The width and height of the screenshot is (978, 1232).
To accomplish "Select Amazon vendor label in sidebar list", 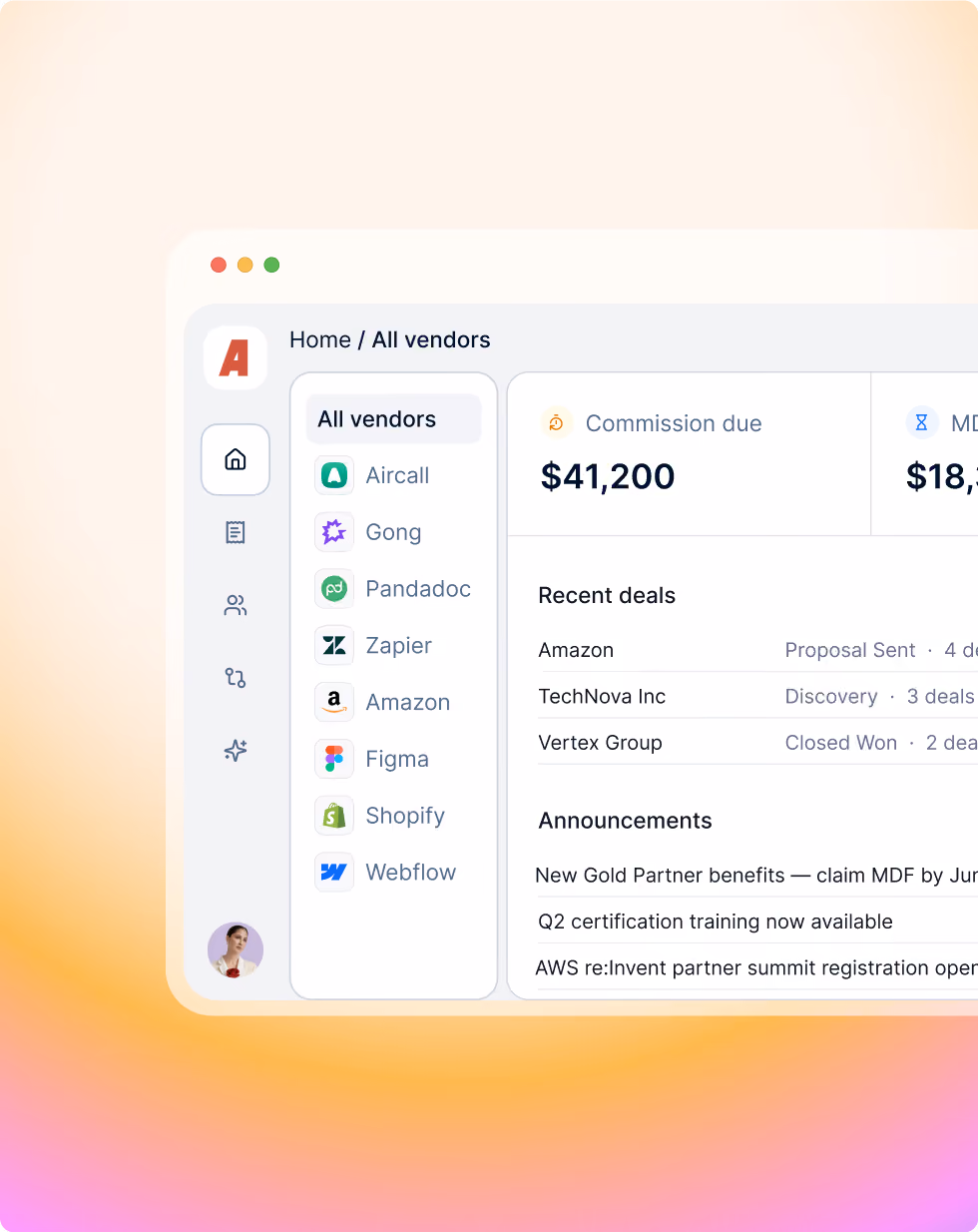I will (408, 702).
